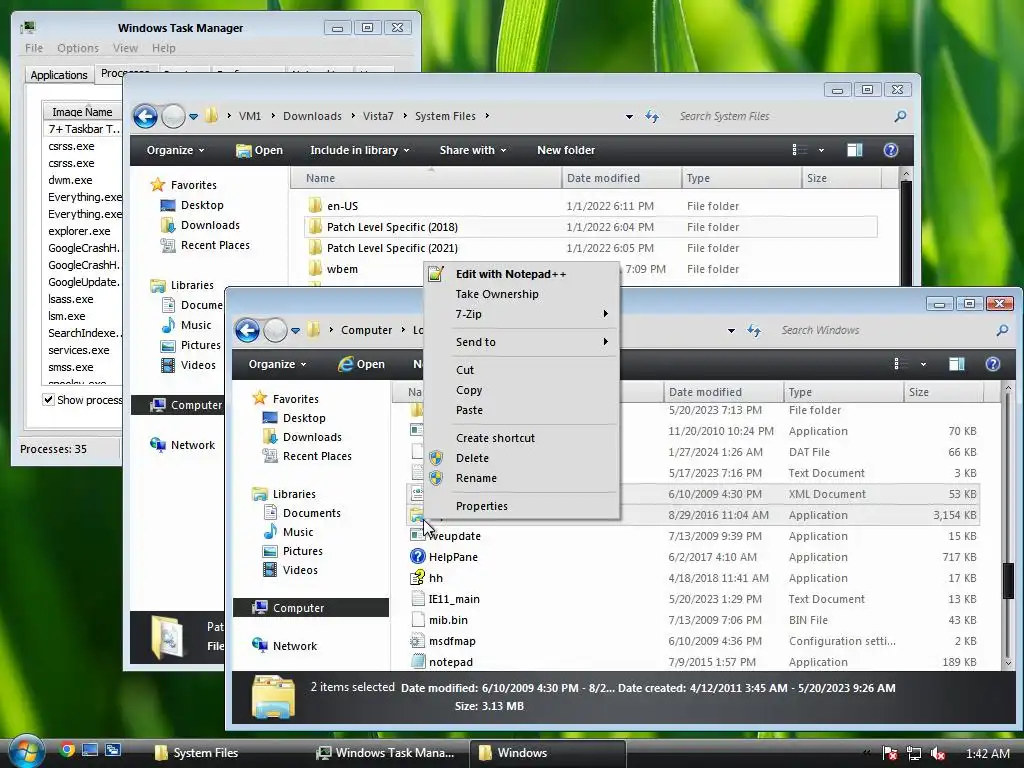1024x768 pixels.
Task: Open Send to submenu
Action: point(521,342)
